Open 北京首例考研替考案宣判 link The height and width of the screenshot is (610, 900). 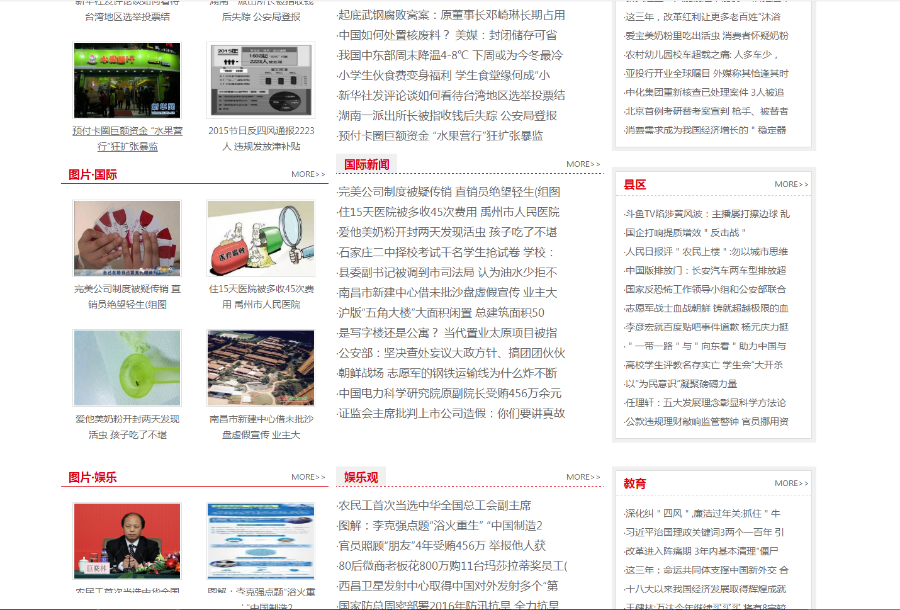pos(706,111)
